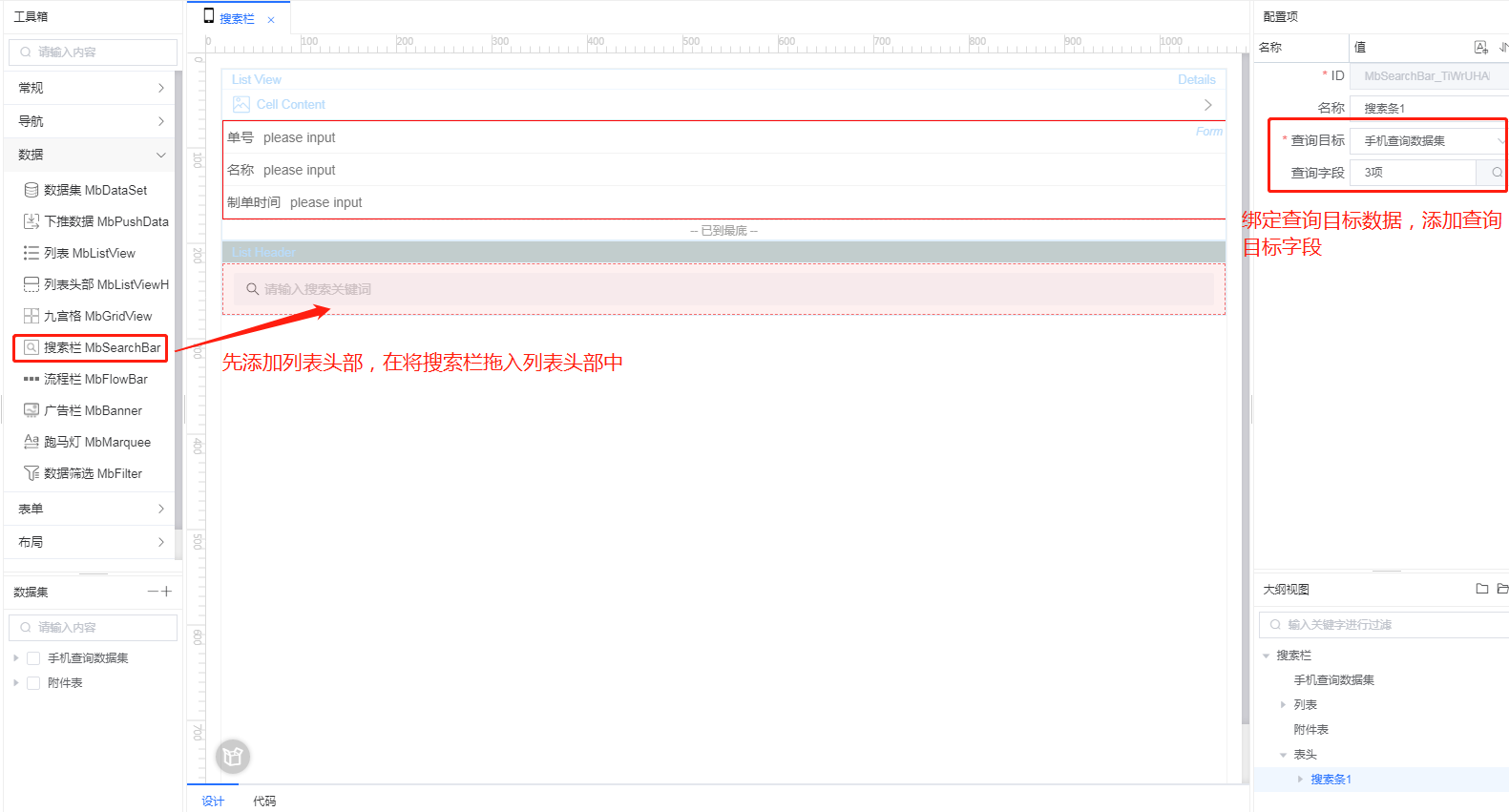Open the 查询目标 dropdown
The image size is (1509, 812).
point(1427,141)
